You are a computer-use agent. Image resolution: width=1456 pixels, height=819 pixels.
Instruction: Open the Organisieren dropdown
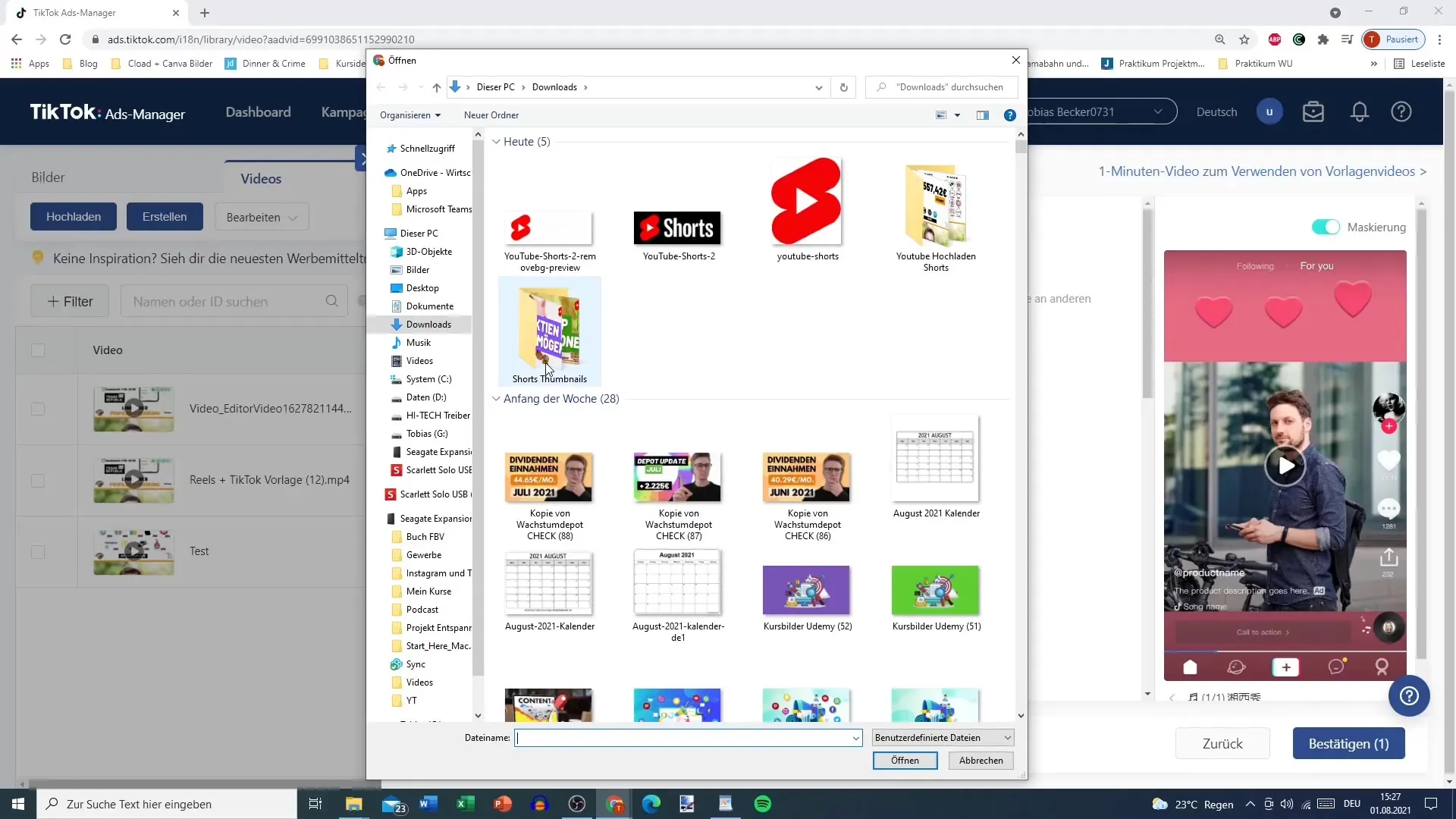click(409, 115)
